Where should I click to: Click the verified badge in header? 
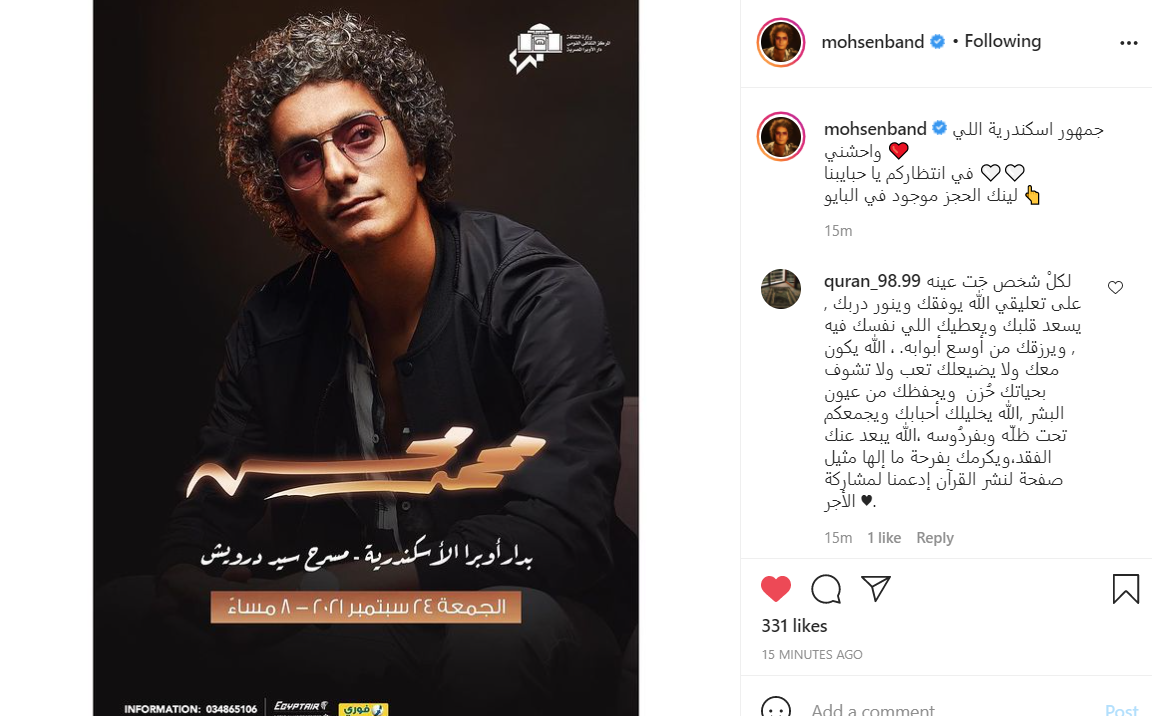(937, 42)
